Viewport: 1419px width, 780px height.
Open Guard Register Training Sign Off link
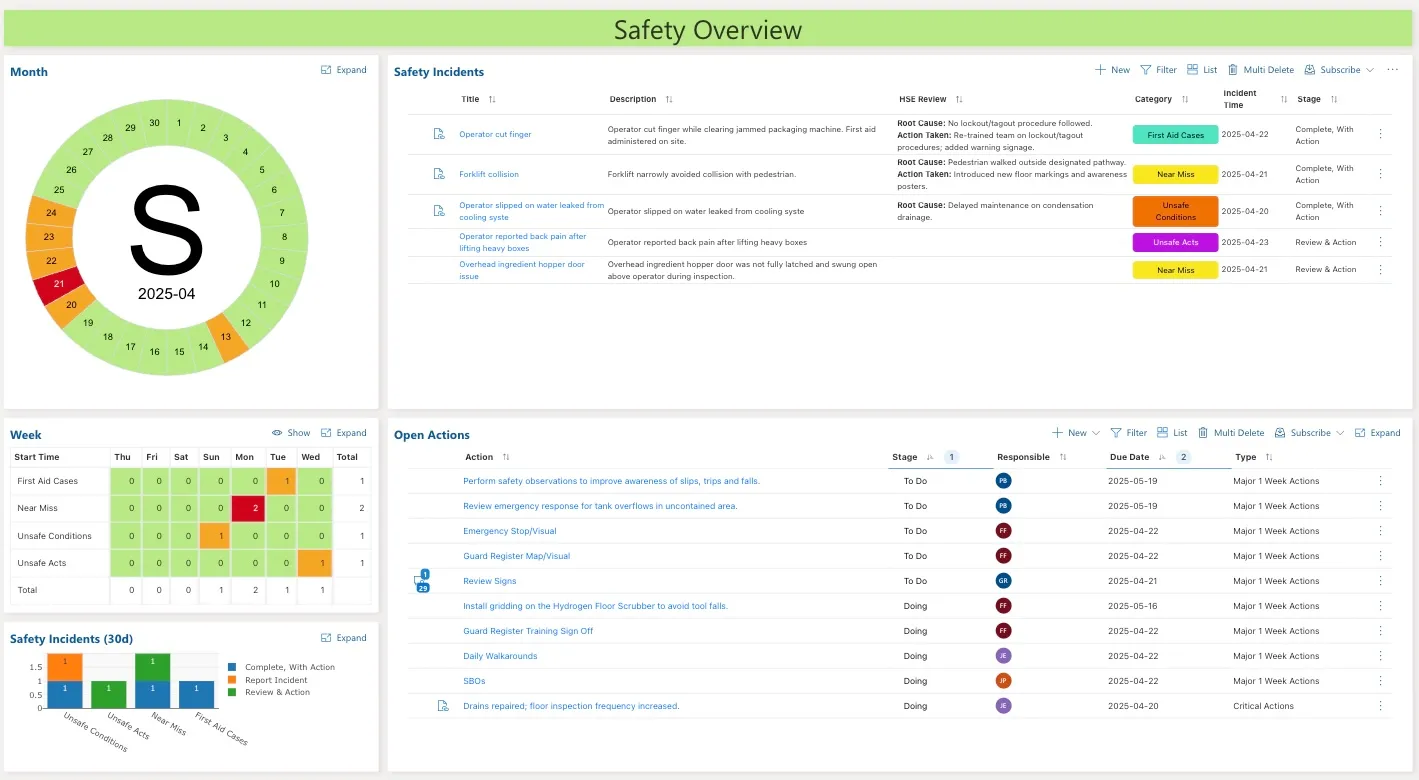click(x=528, y=631)
